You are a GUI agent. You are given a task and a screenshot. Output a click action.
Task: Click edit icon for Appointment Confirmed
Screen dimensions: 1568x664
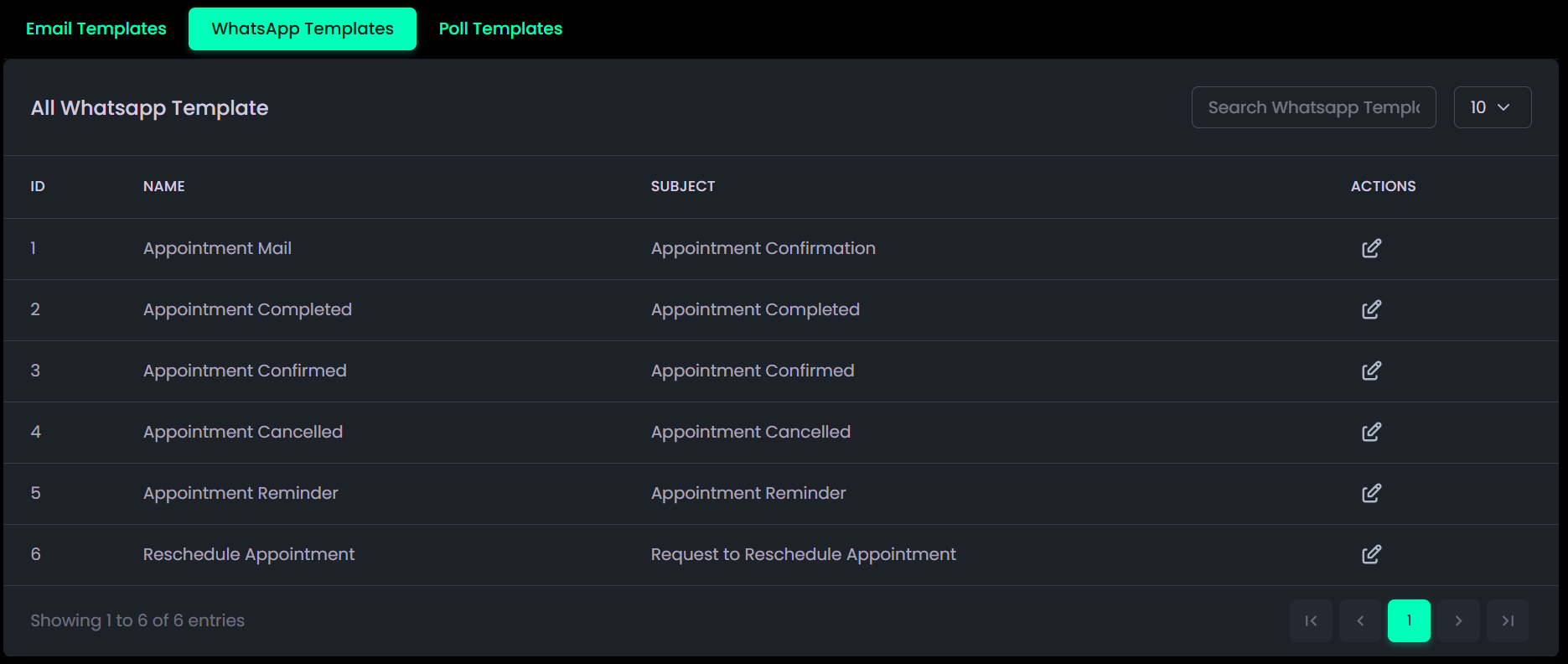(x=1371, y=371)
